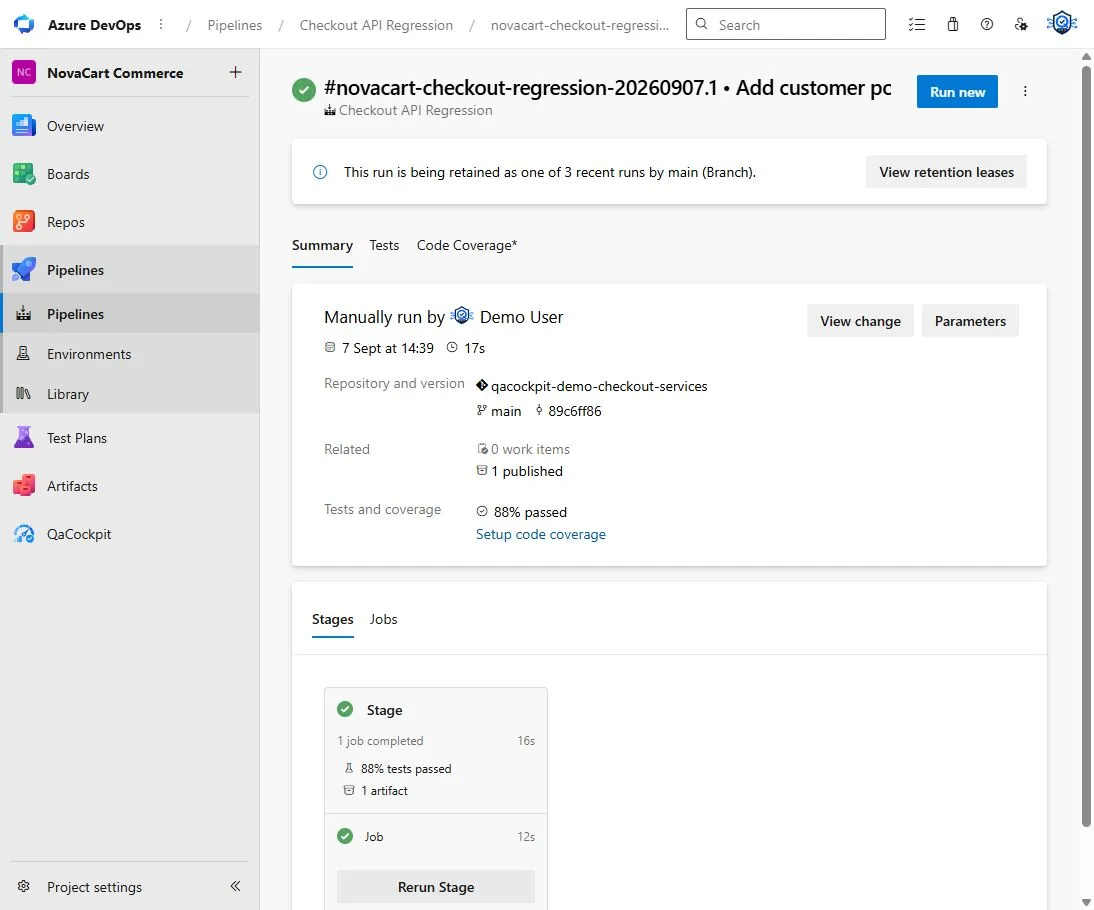Screen dimensions: 1094x910
Task: Click the View change button
Action: (860, 321)
